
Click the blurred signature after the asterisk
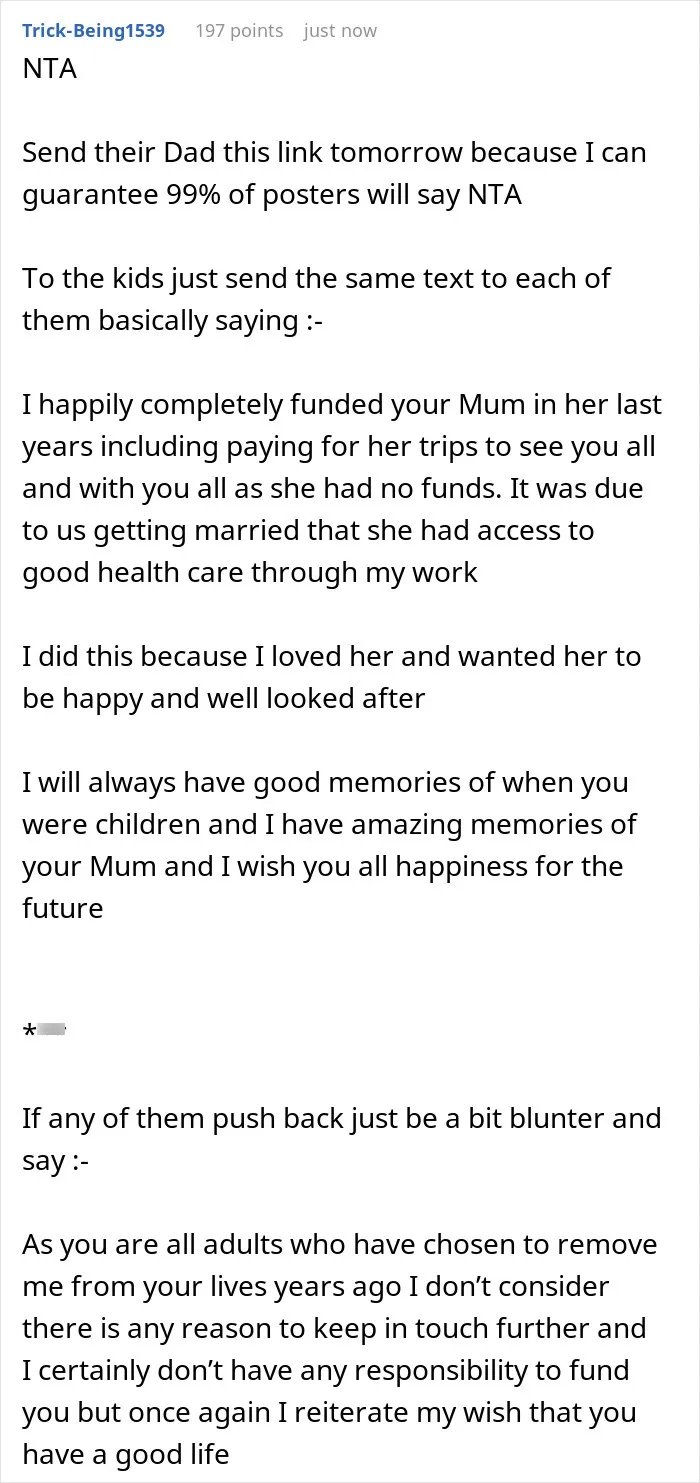pos(52,1029)
